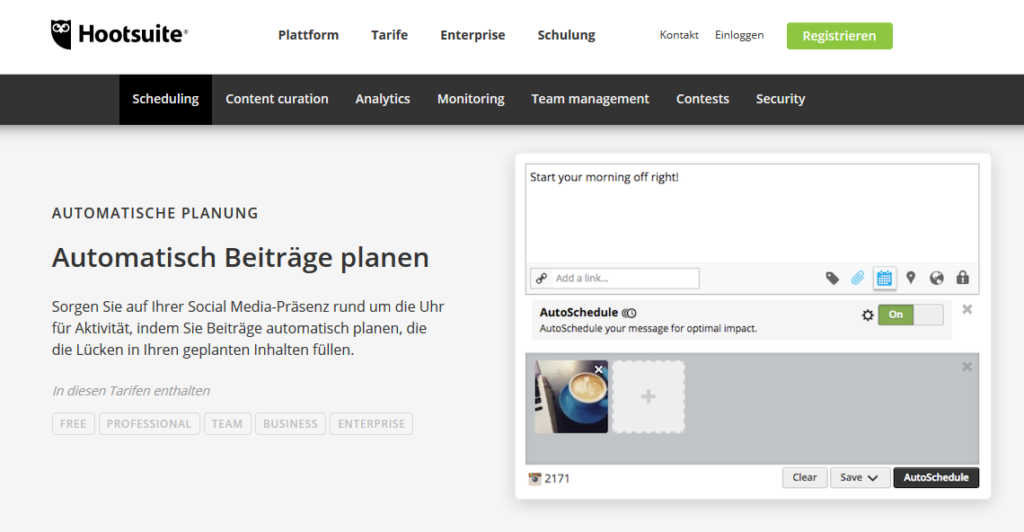Select the BUSINESS plan tag
The width and height of the screenshot is (1024, 532).
(x=290, y=424)
